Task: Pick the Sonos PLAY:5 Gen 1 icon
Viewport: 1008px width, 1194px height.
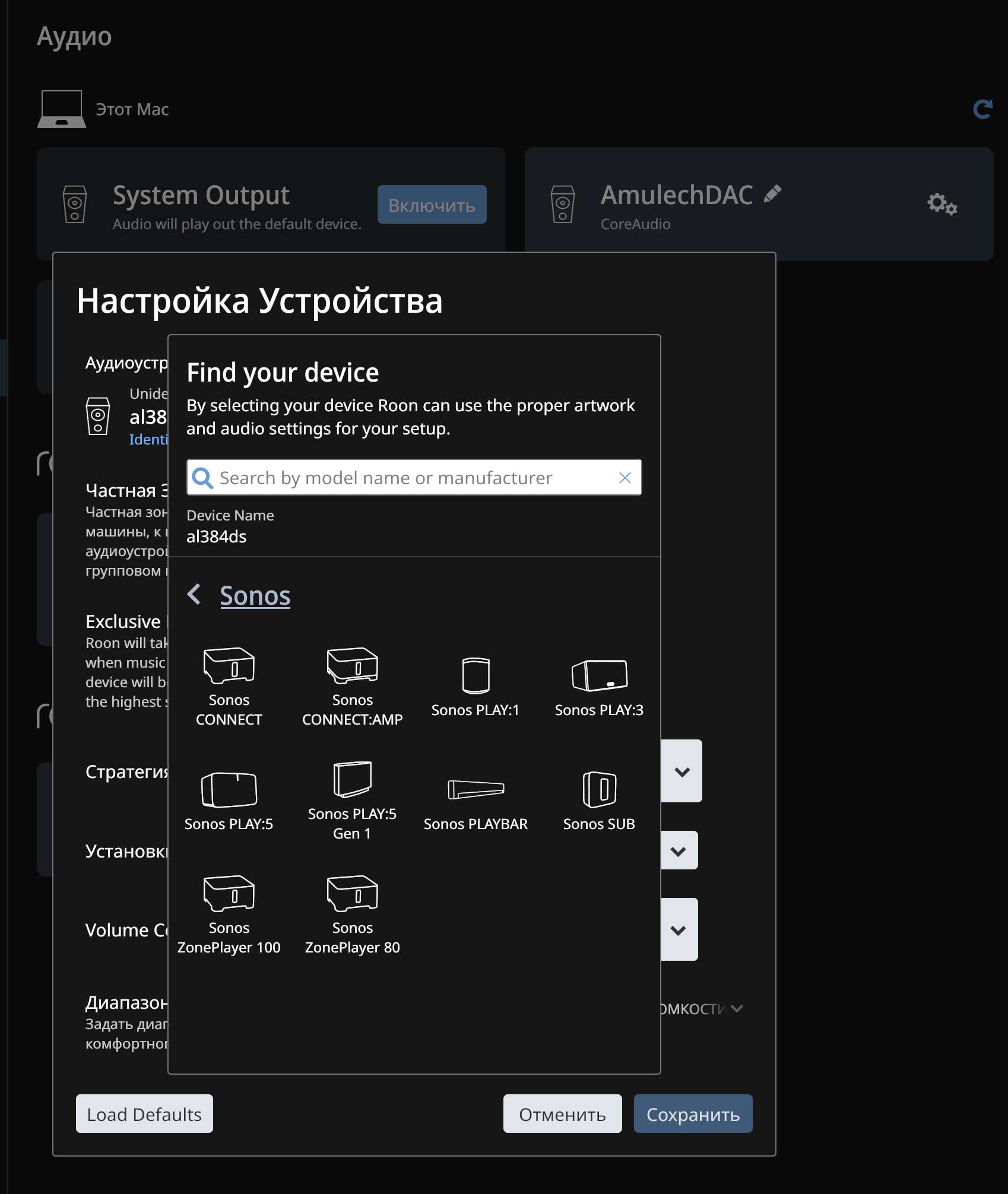Action: click(x=352, y=780)
